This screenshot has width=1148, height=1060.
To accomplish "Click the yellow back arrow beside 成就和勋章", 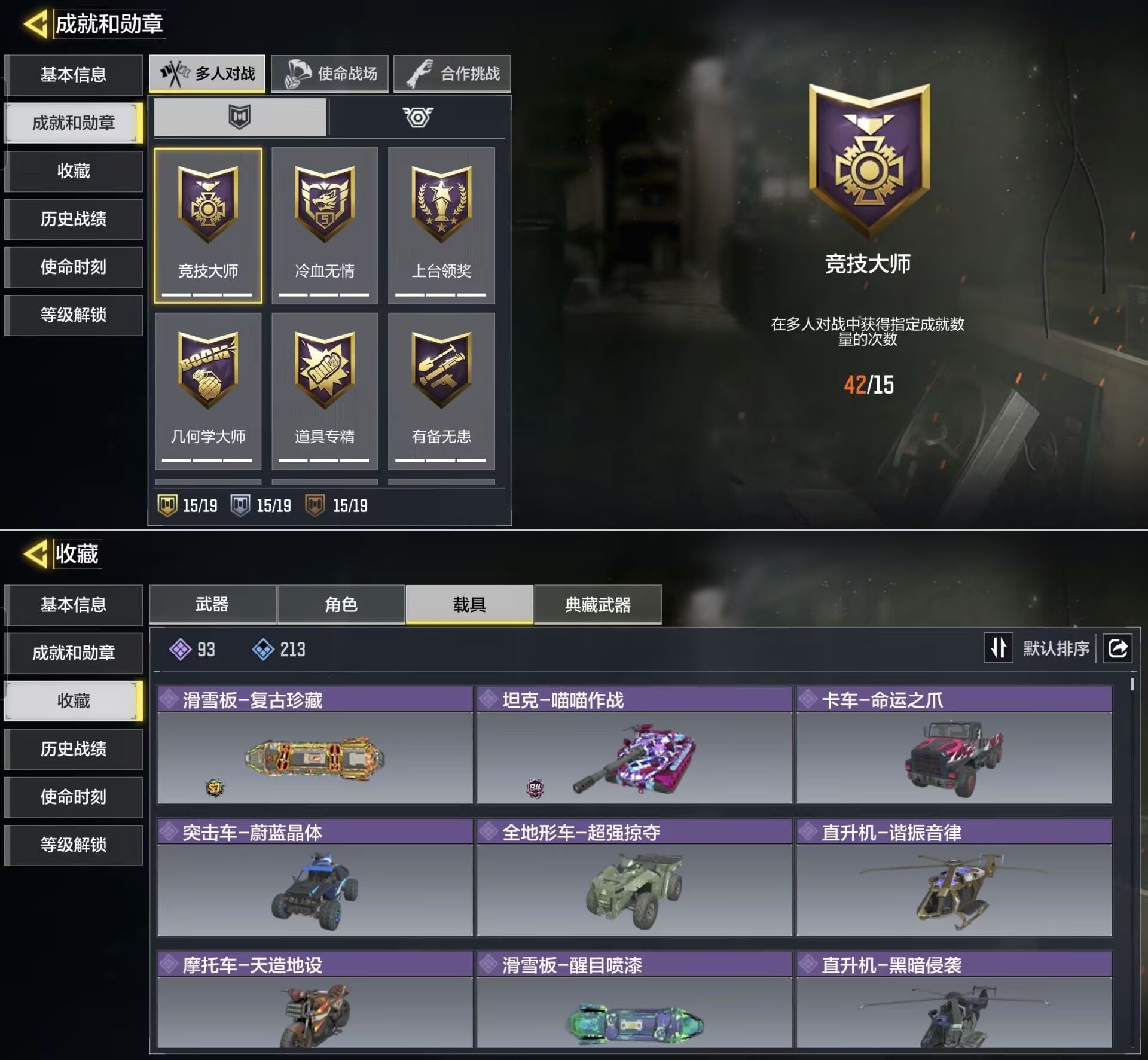I will [35, 24].
